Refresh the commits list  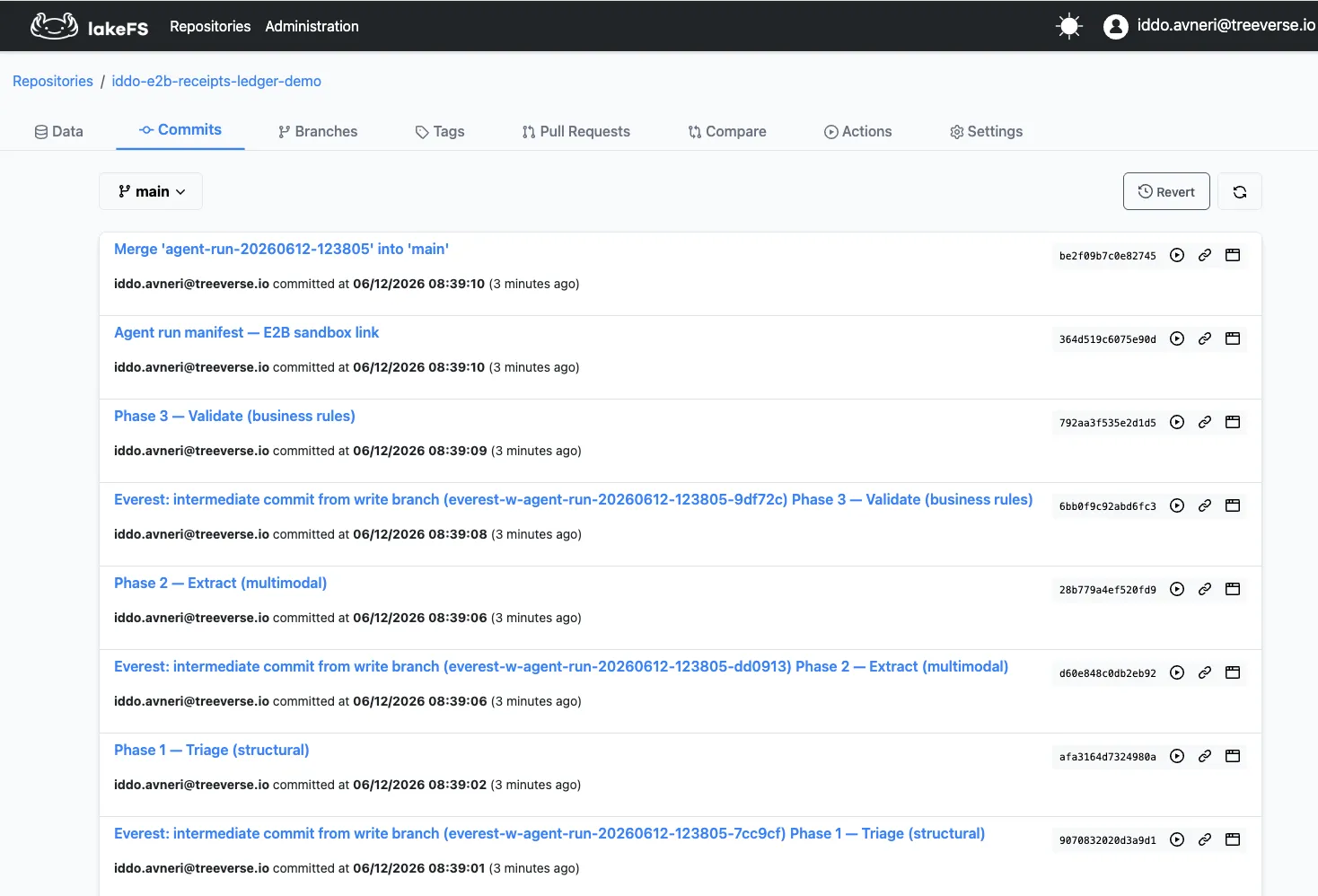click(x=1240, y=191)
